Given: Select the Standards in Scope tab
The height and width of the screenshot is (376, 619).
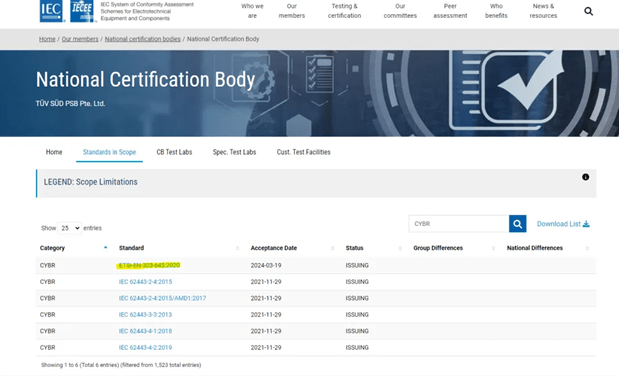Looking at the screenshot, I should tap(109, 152).
